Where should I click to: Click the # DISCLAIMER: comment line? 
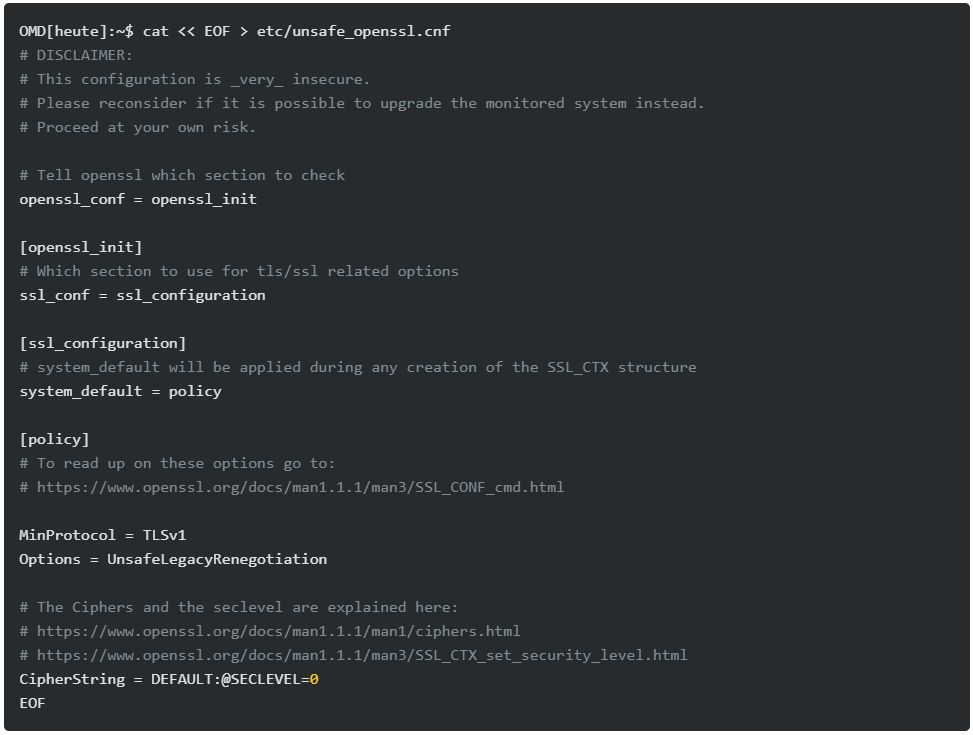[76, 55]
